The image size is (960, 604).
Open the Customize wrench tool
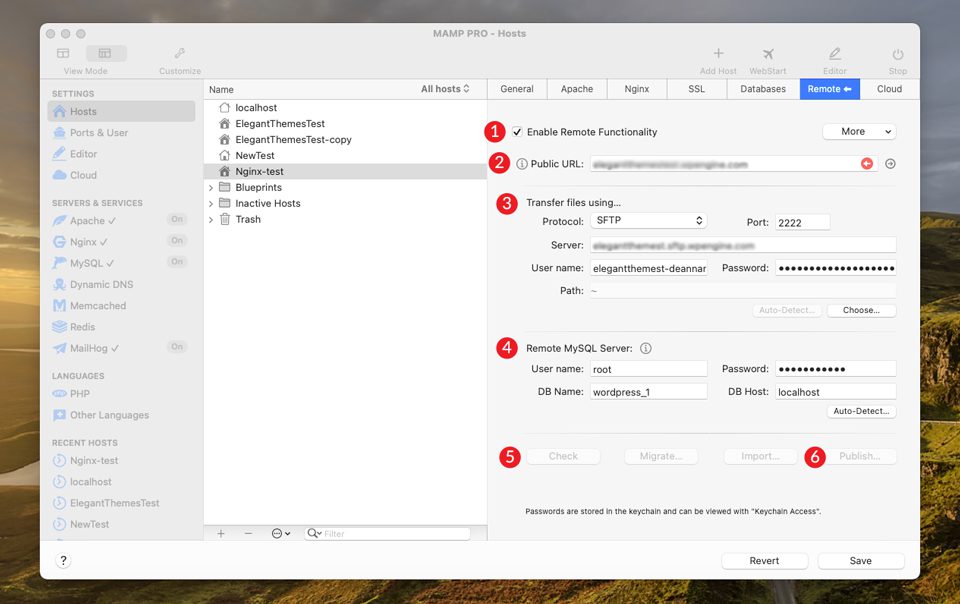(x=180, y=54)
